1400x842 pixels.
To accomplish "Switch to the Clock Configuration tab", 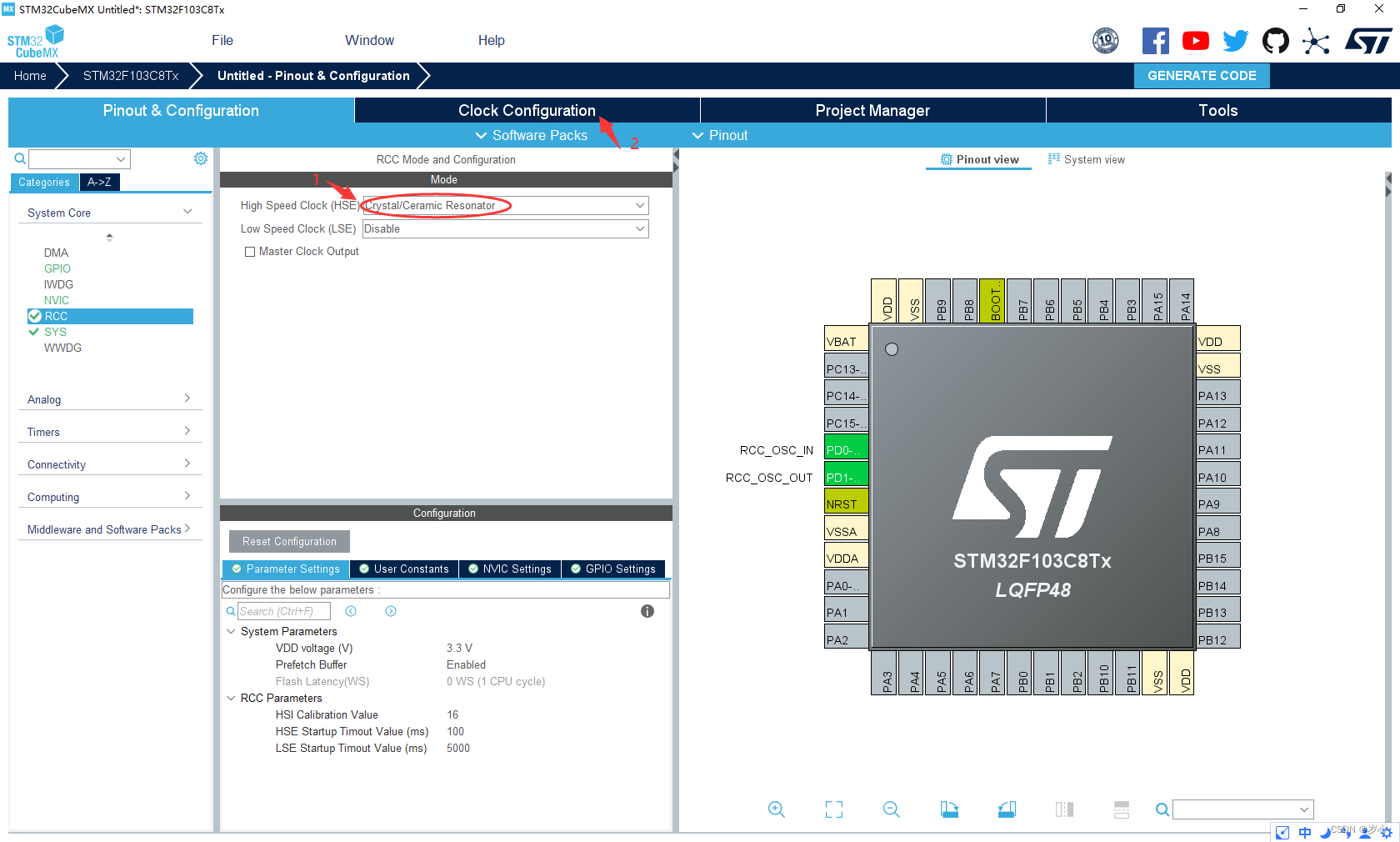I will click(527, 109).
